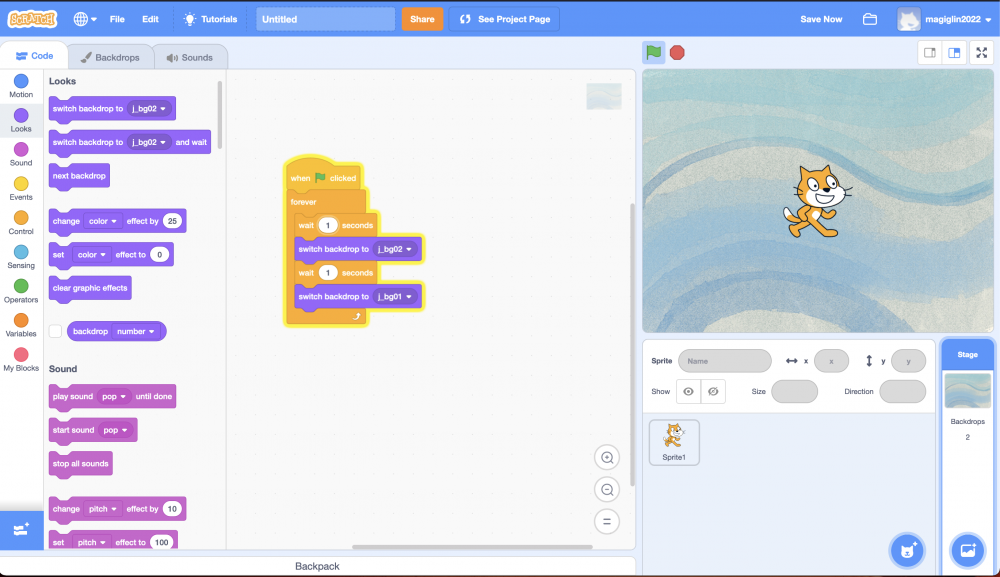Viewport: 1000px width, 577px height.
Task: Open Tutorials from the top bar
Action: coord(210,19)
